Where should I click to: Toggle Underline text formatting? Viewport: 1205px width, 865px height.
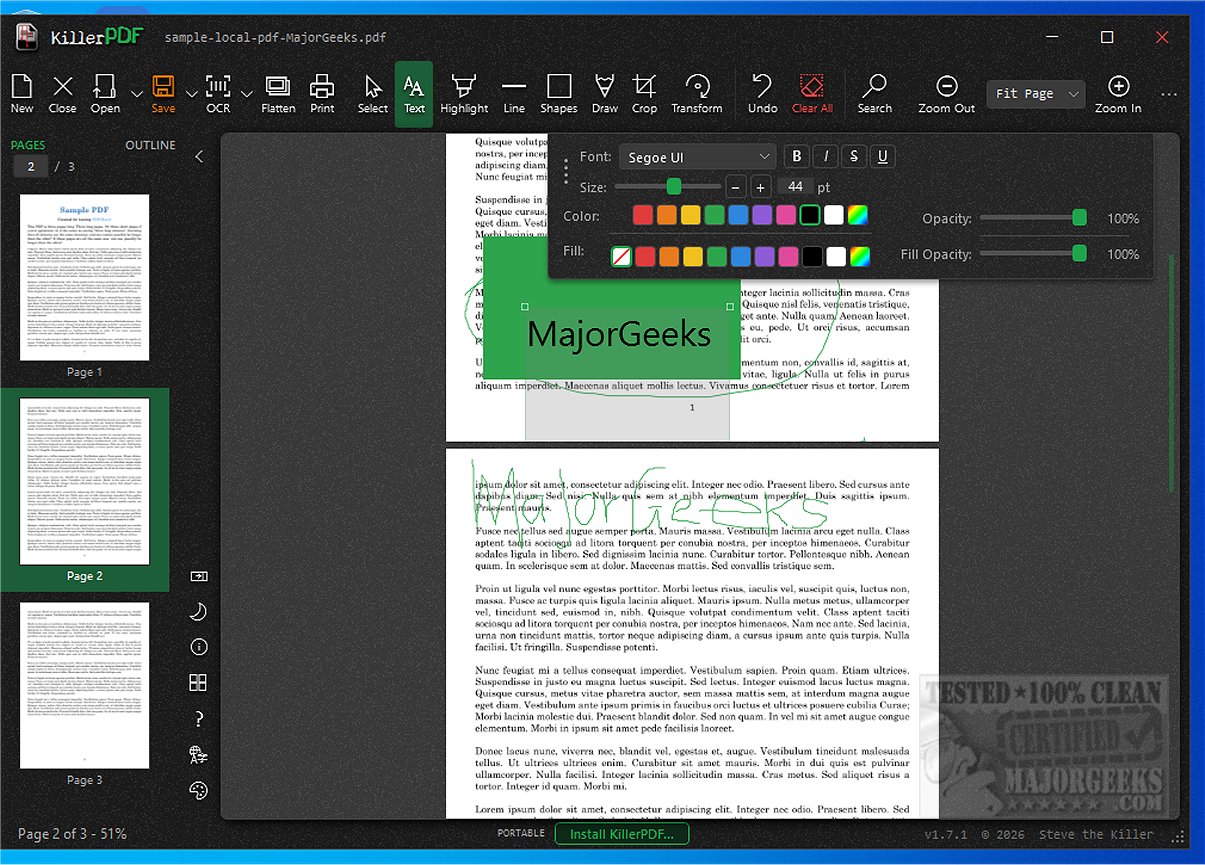click(x=881, y=156)
